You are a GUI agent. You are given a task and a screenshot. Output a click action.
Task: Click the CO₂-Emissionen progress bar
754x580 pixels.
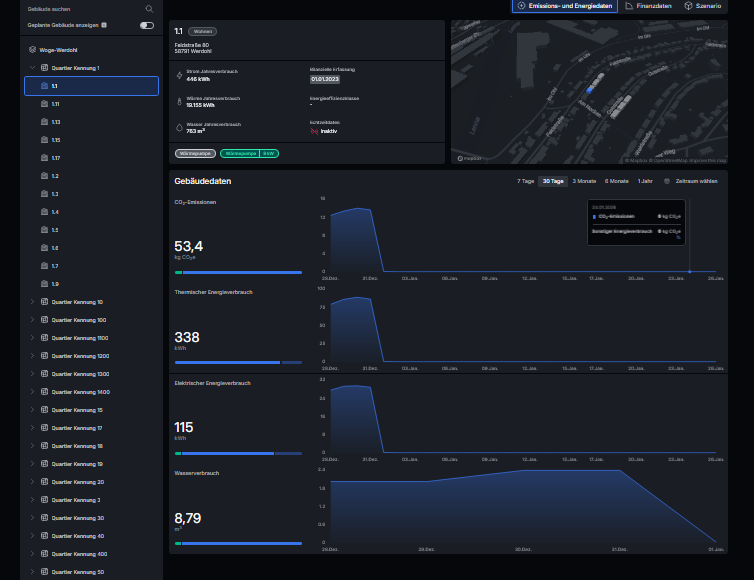238,272
